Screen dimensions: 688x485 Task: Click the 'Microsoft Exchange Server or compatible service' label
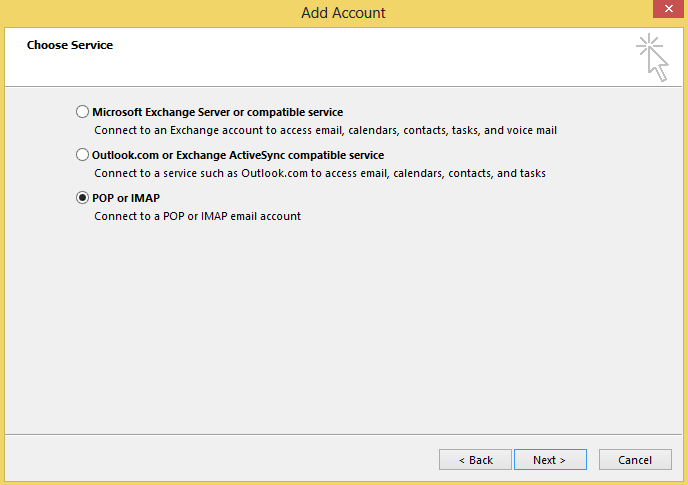(x=218, y=112)
